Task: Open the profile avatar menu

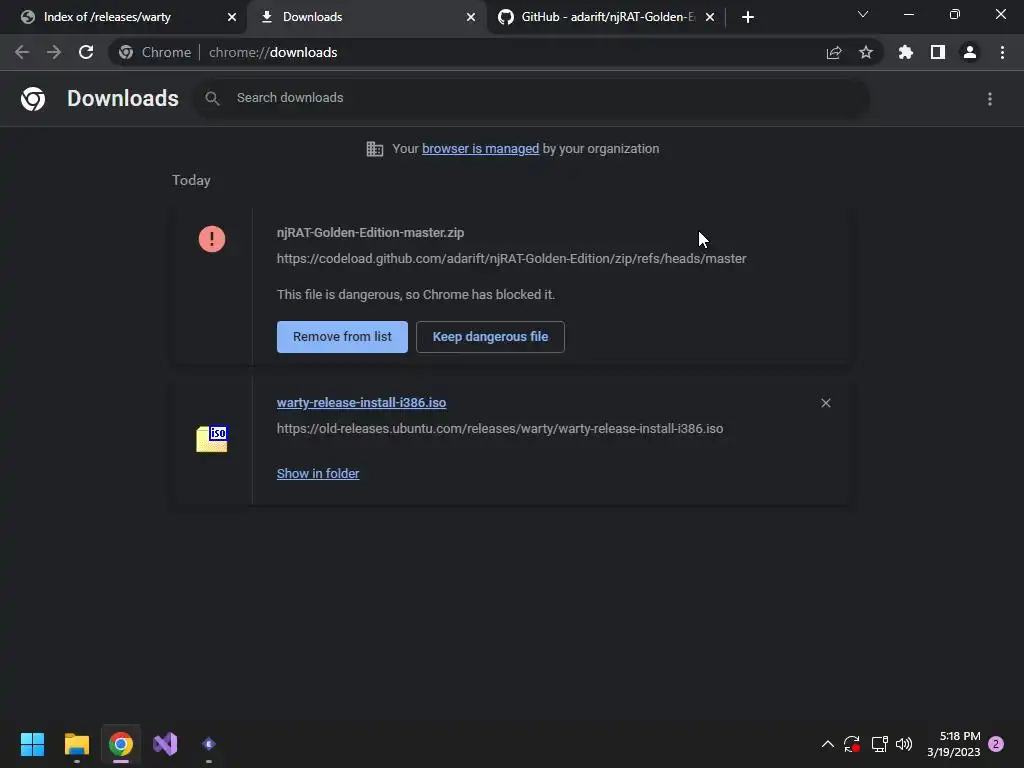Action: click(x=970, y=52)
